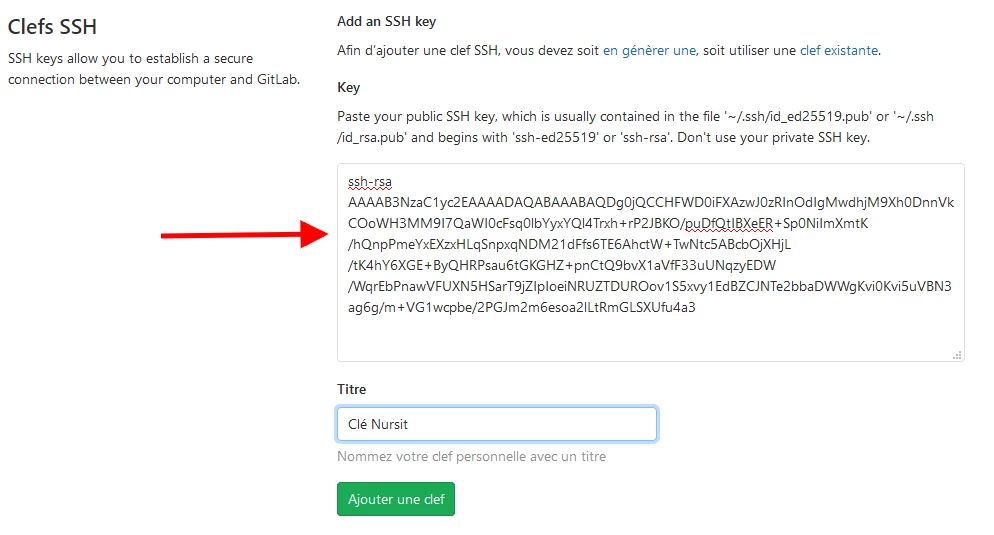The image size is (994, 535).
Task: Click the "Afin d'ajouter une clef SSH" sentence
Action: point(467,50)
